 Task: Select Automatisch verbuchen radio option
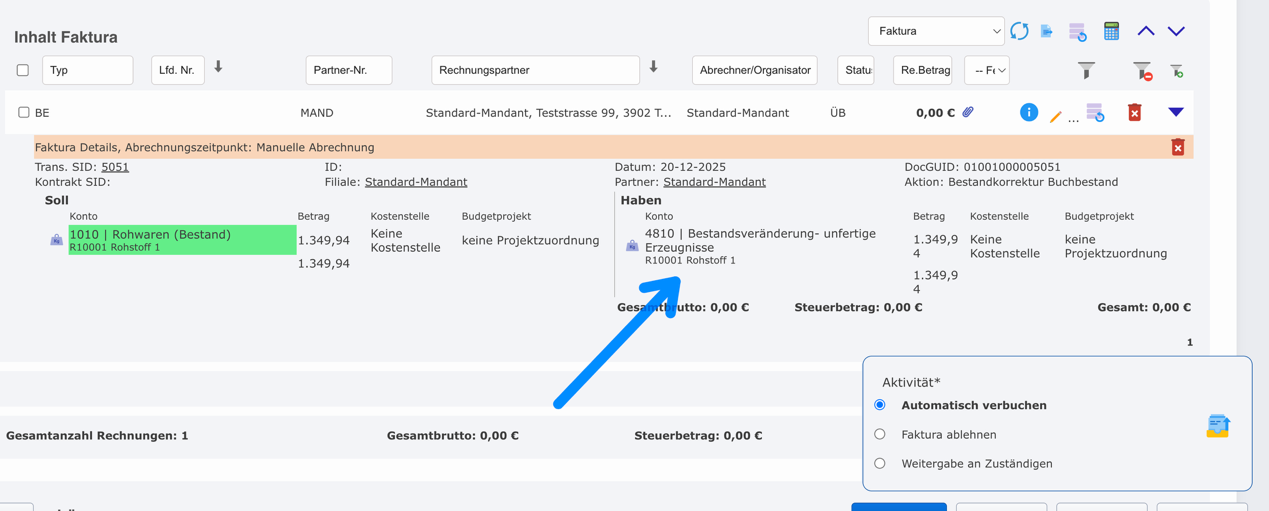tap(880, 405)
